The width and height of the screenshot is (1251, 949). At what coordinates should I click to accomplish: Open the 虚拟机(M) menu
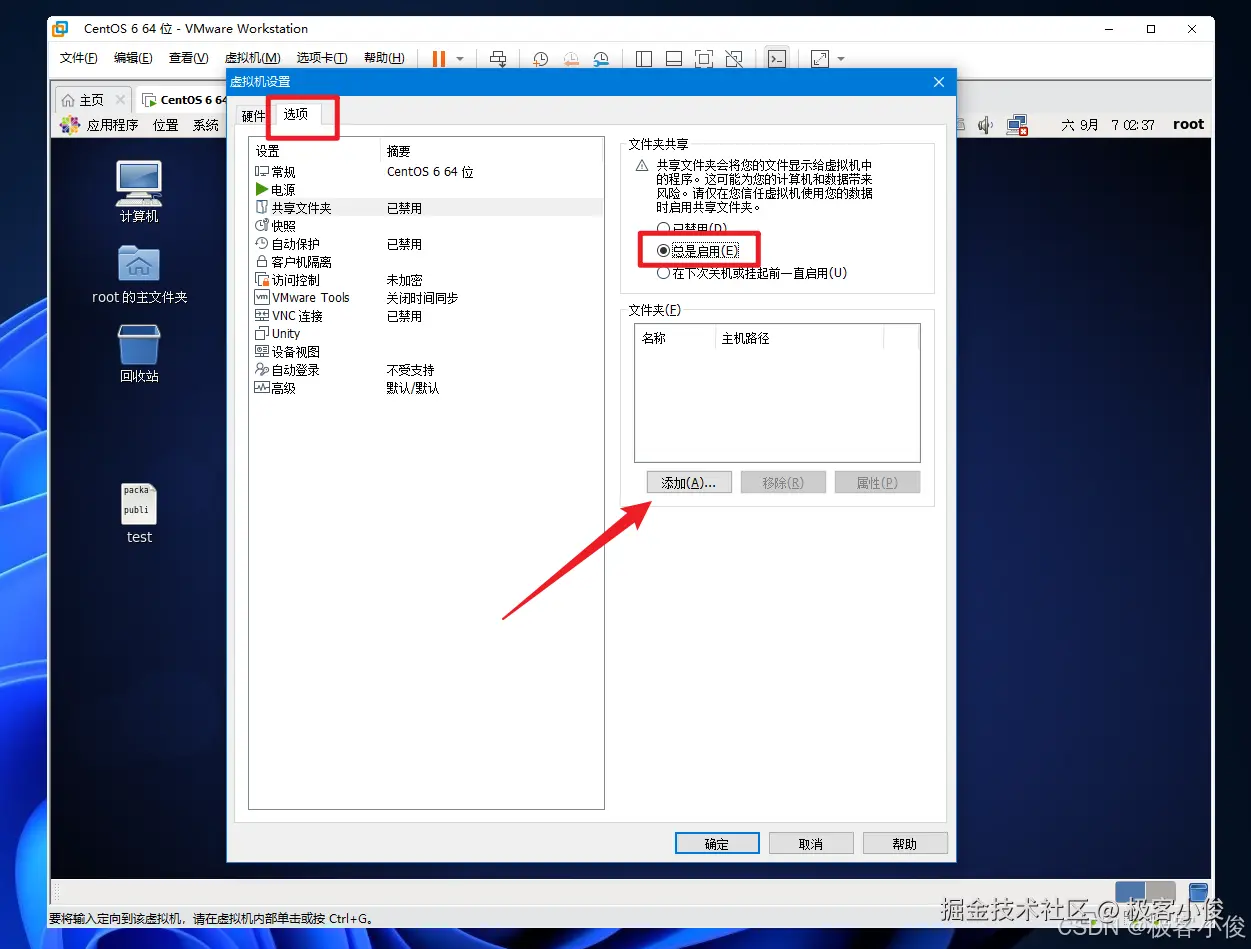point(252,58)
